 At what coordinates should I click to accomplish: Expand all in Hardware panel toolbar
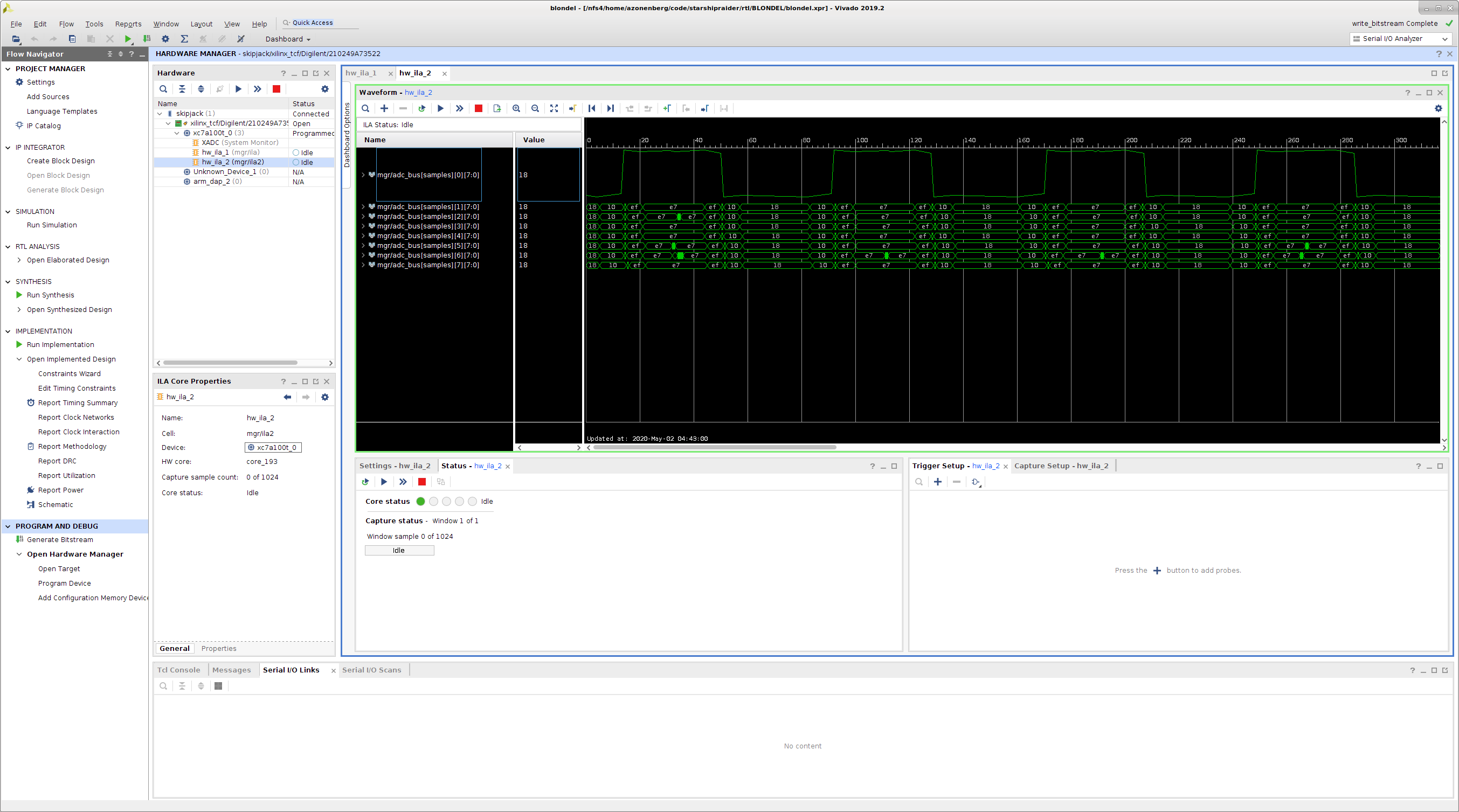pyautogui.click(x=200, y=89)
